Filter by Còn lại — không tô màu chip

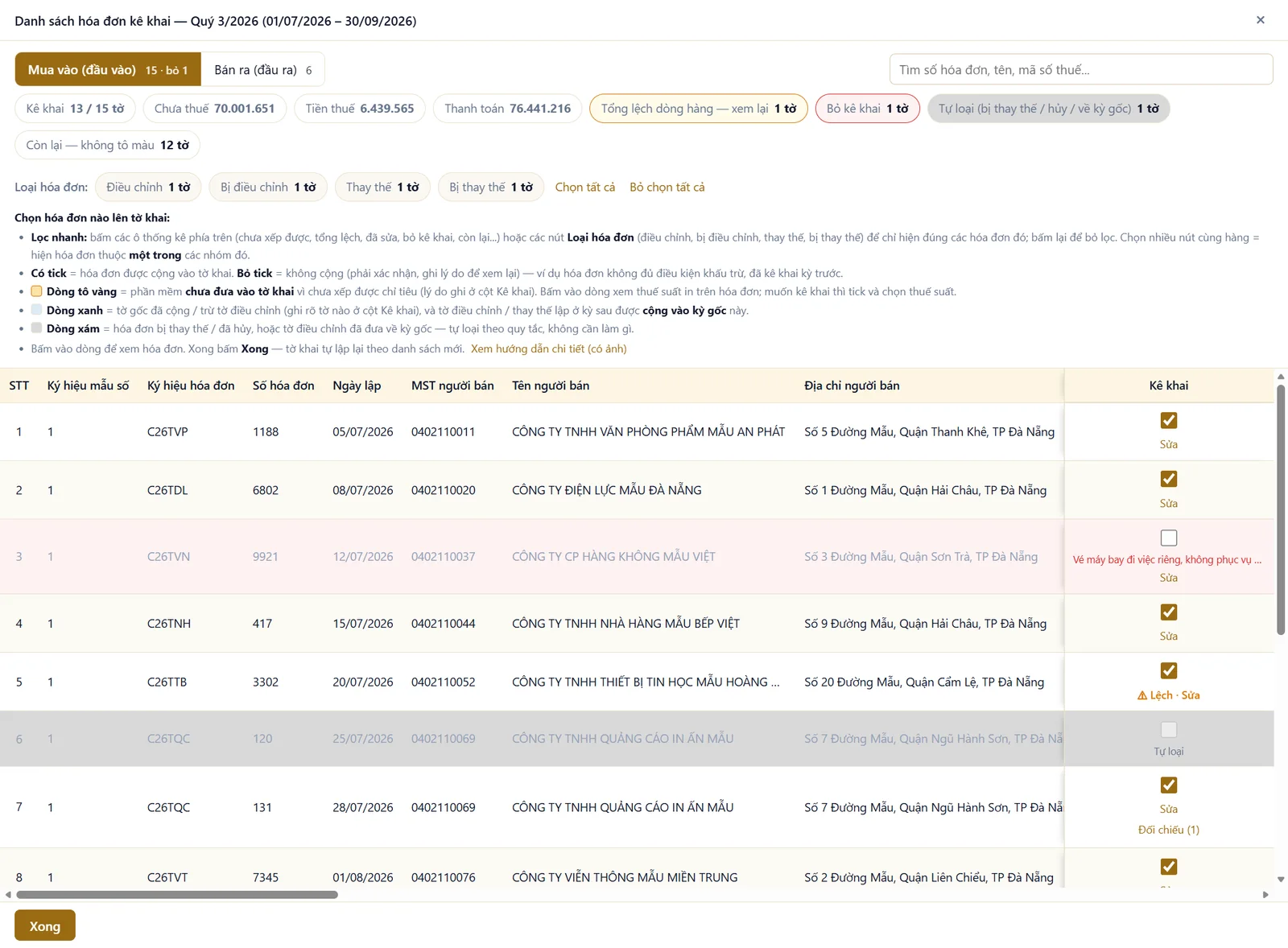click(x=107, y=145)
